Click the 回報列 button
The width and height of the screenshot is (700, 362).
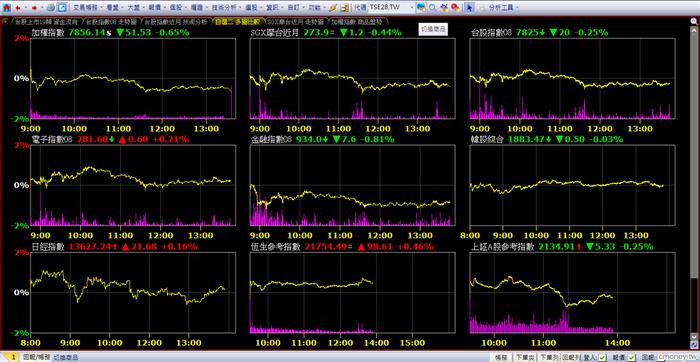(x=571, y=357)
